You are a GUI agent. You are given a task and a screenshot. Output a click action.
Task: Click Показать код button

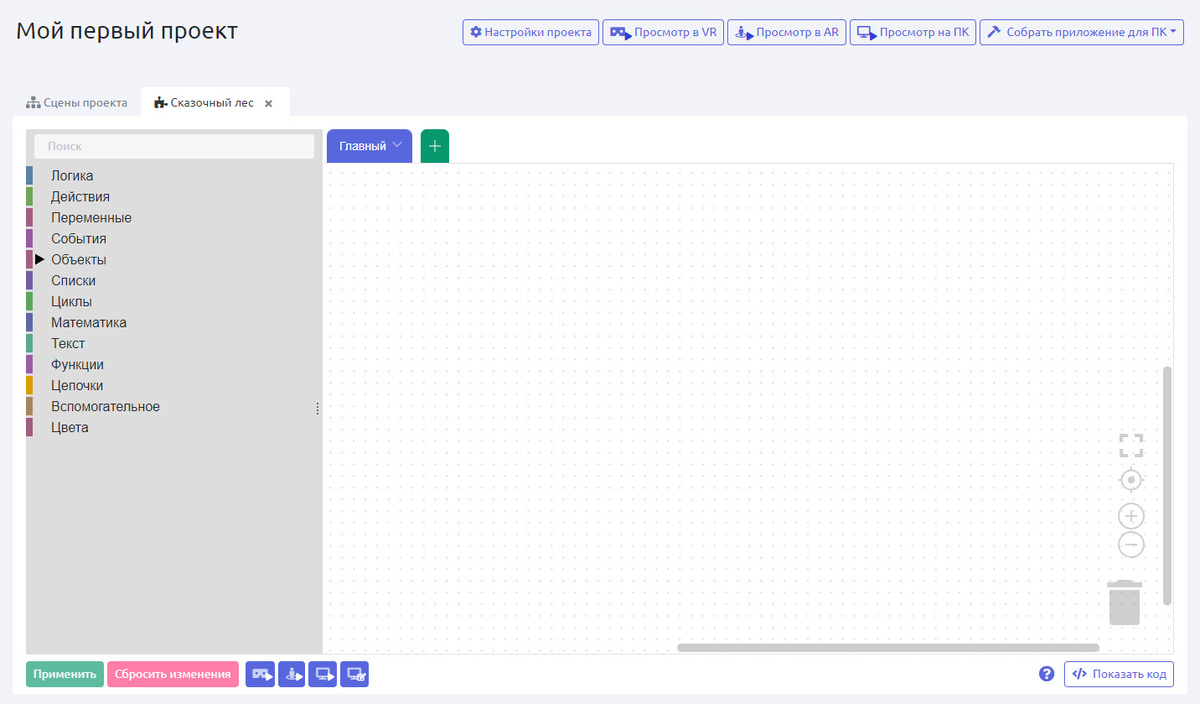point(1119,674)
